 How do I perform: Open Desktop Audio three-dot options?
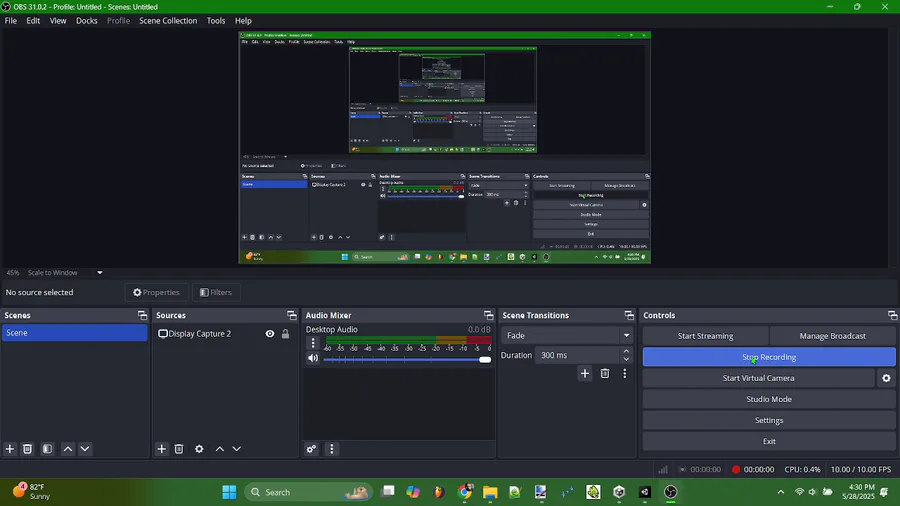[313, 343]
